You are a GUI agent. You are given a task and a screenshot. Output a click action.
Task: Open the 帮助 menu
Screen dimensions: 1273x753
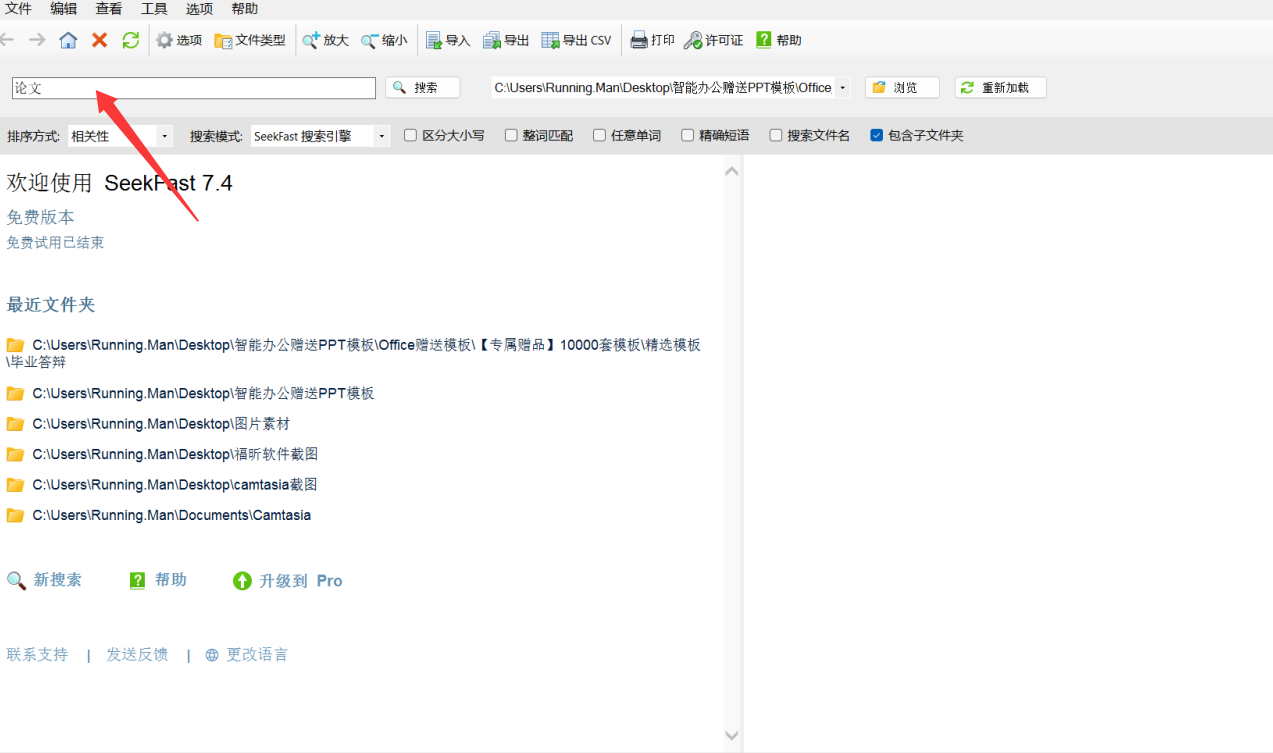pos(244,9)
